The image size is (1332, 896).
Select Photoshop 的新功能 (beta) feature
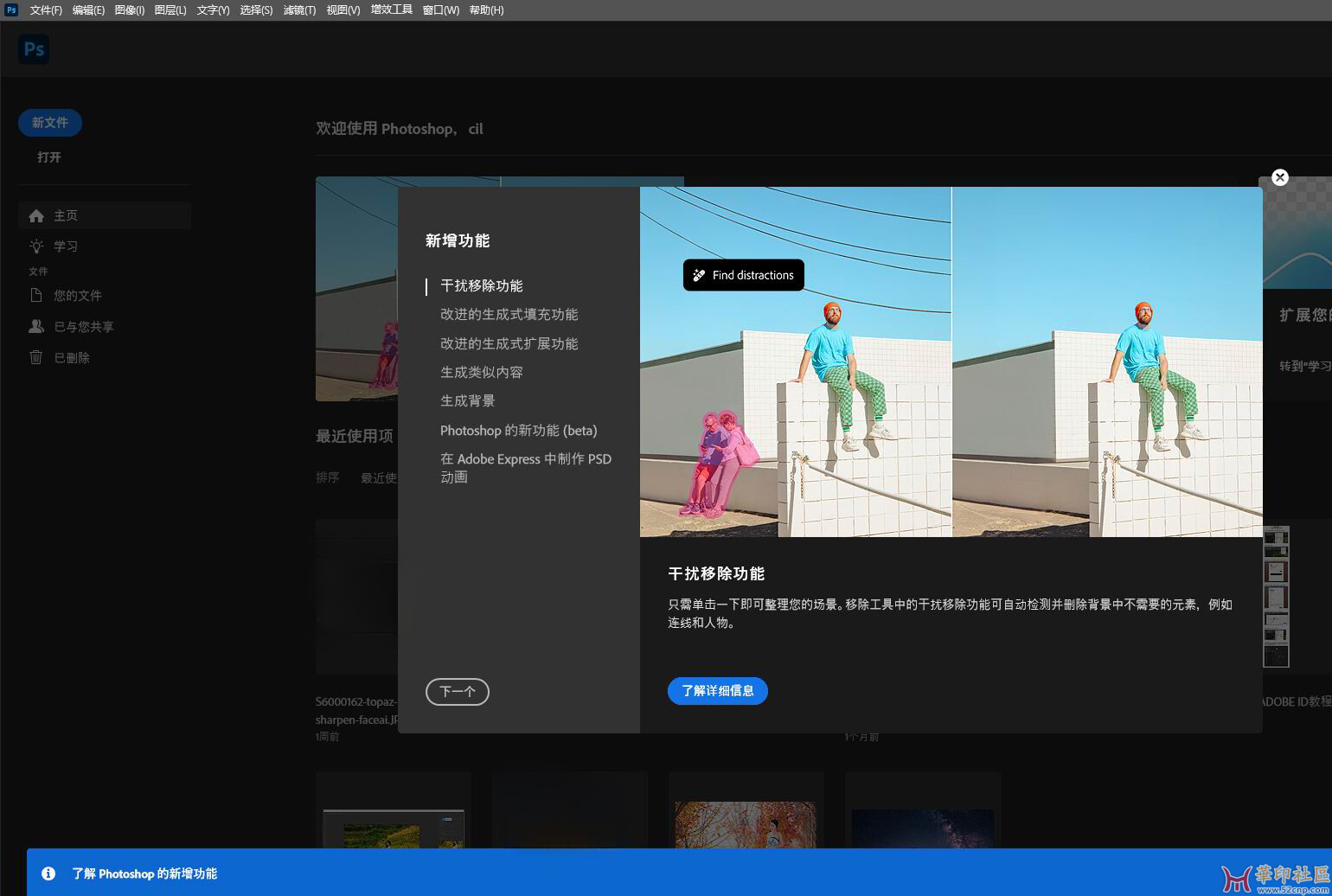519,431
